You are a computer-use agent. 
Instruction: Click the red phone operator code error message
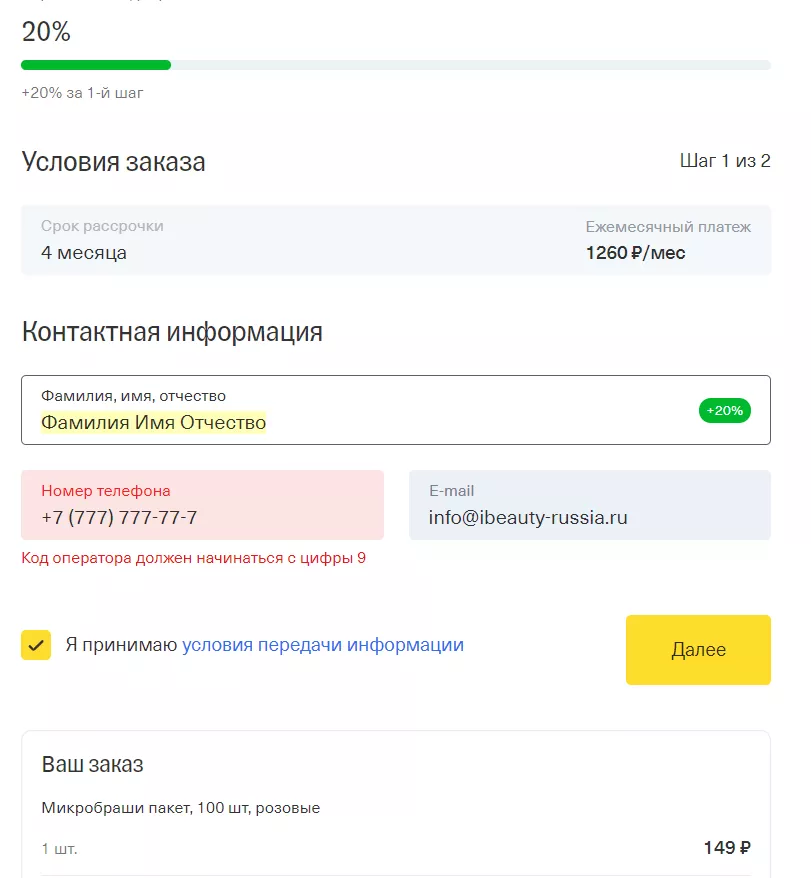point(194,558)
